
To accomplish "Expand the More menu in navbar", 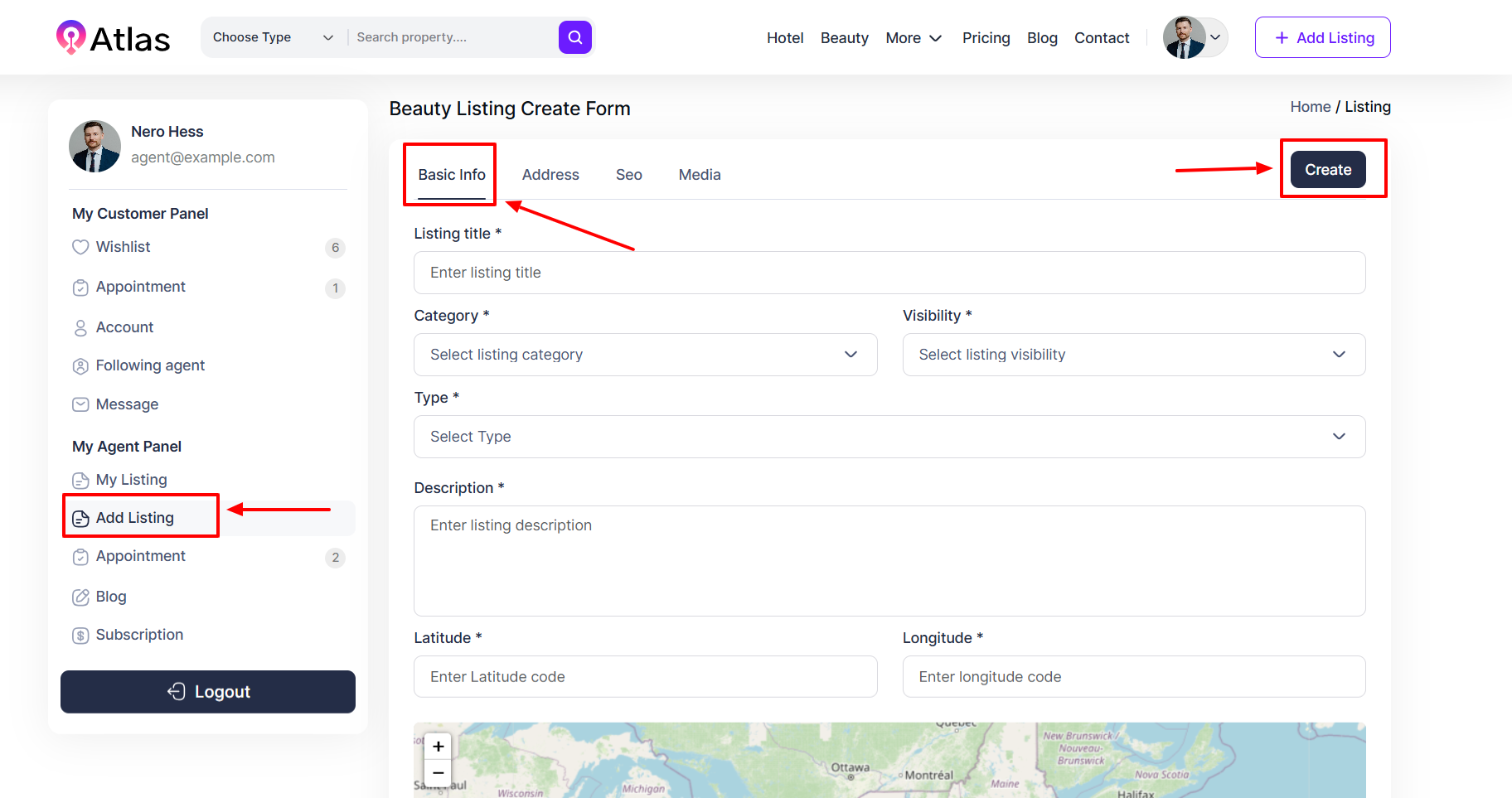I will (913, 38).
